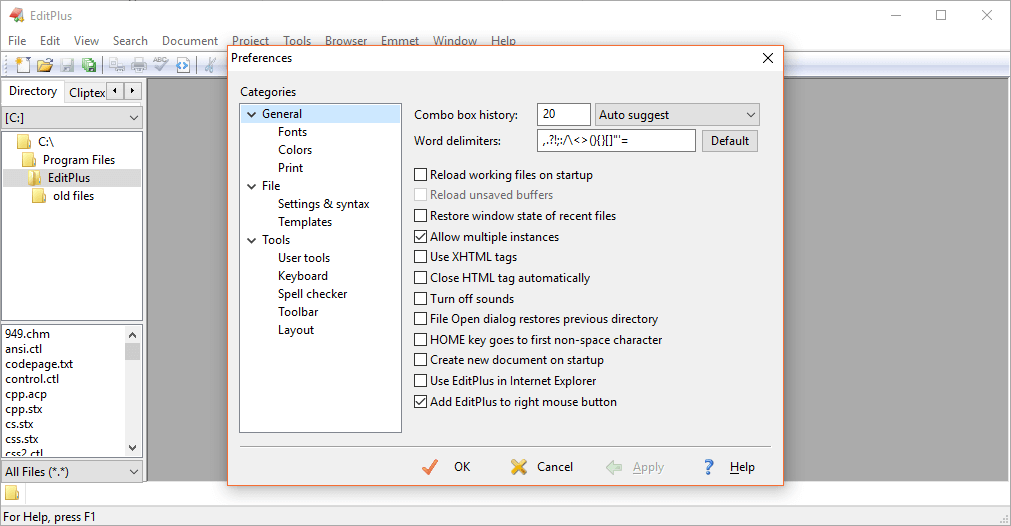This screenshot has height=526, width=1011.
Task: Click the Program Files folder icon
Action: (x=29, y=160)
